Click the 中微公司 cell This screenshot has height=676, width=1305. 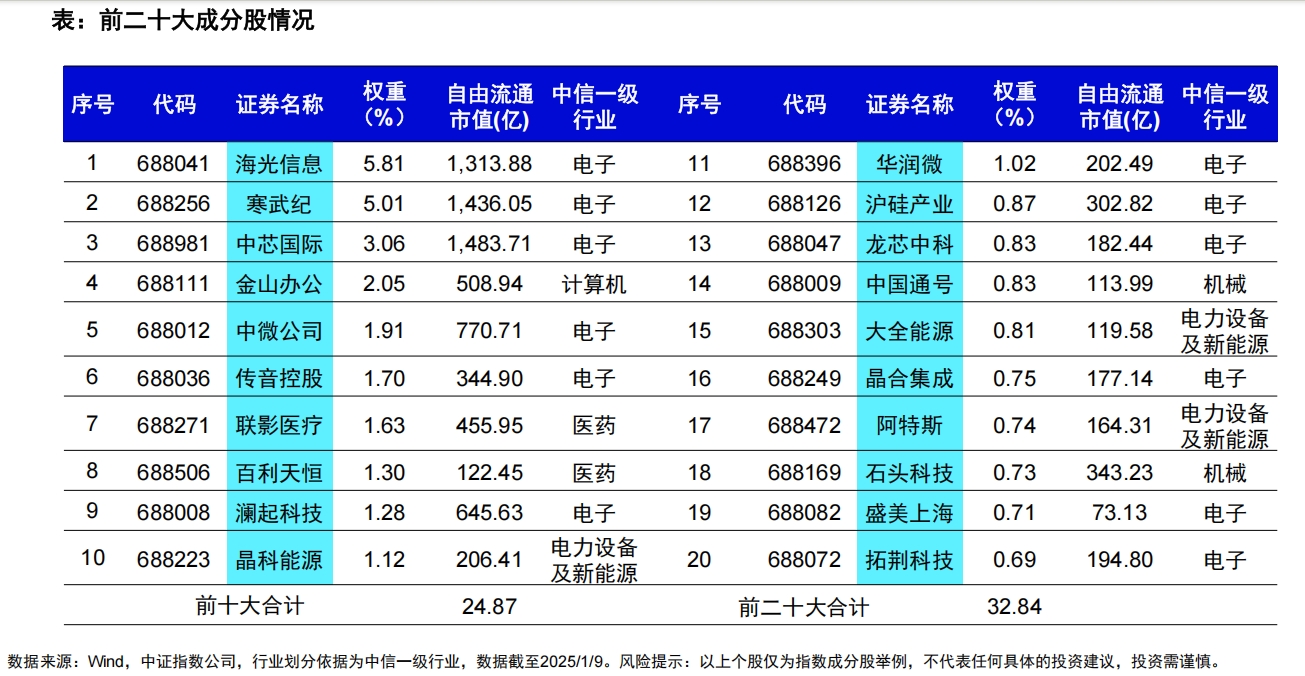(280, 331)
